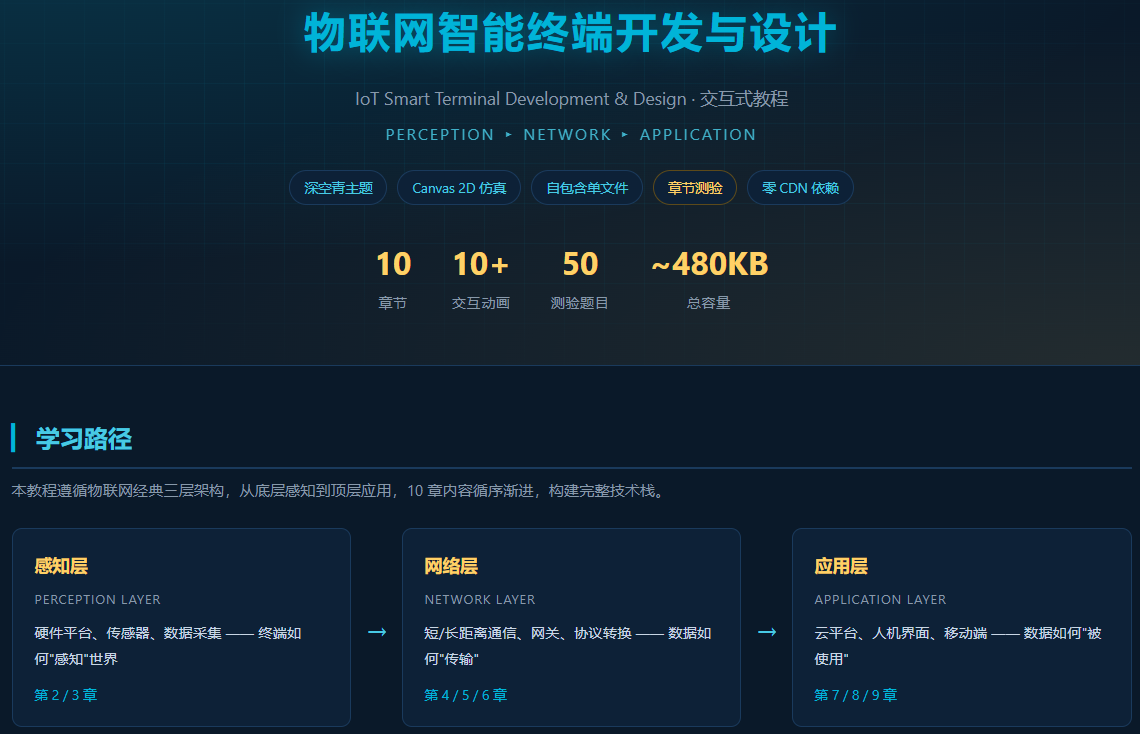Click the description 云平台、人机界面、移动端
Viewport: 1140px width, 734px height.
[958, 645]
